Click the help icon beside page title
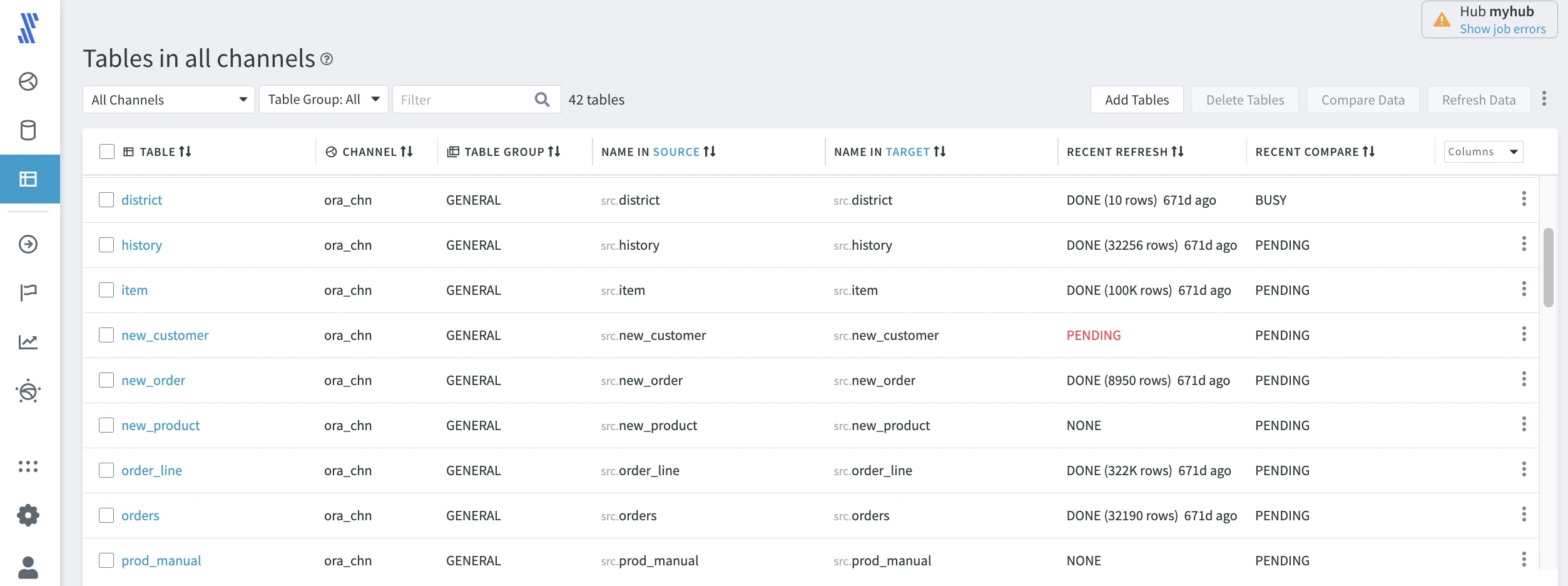 pyautogui.click(x=327, y=59)
